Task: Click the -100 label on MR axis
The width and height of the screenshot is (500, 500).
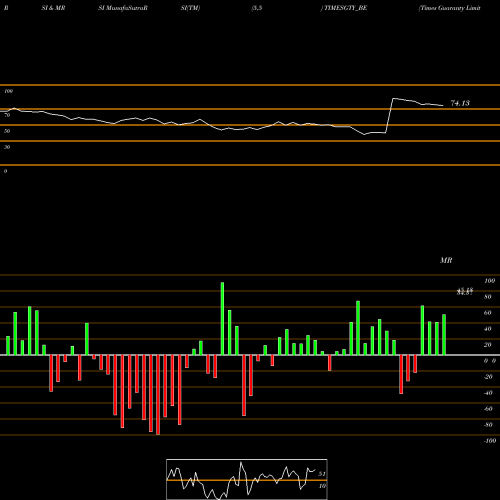Action: click(x=490, y=441)
